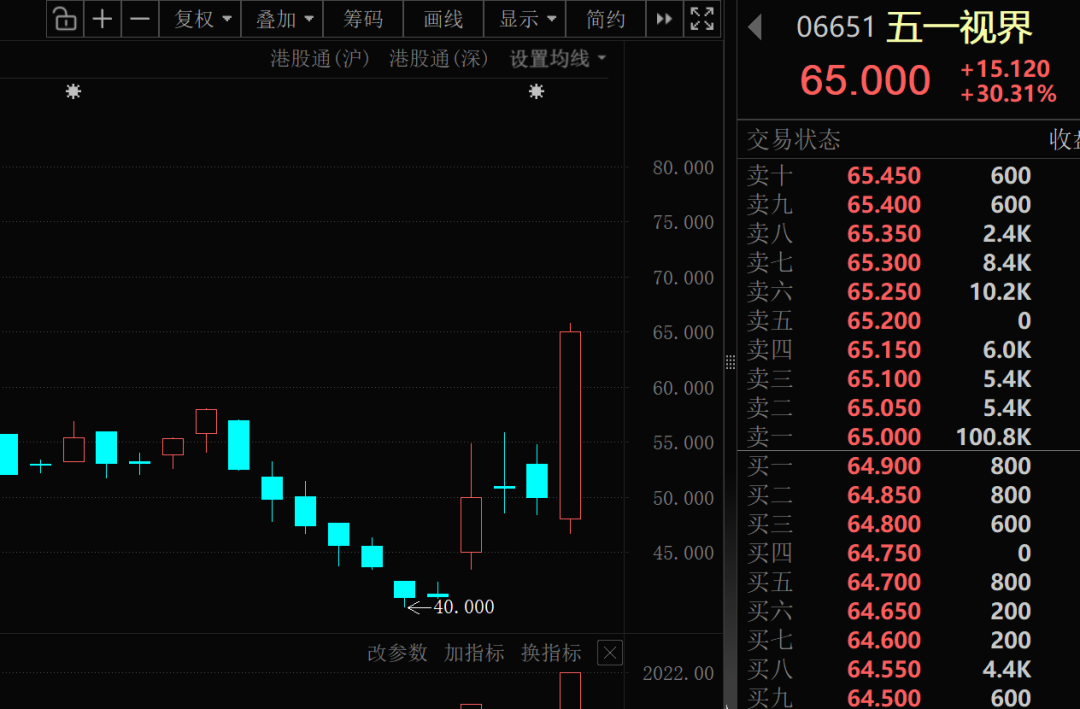This screenshot has width=1080, height=709.
Task: Click 加指标 to add indicator
Action: click(475, 653)
